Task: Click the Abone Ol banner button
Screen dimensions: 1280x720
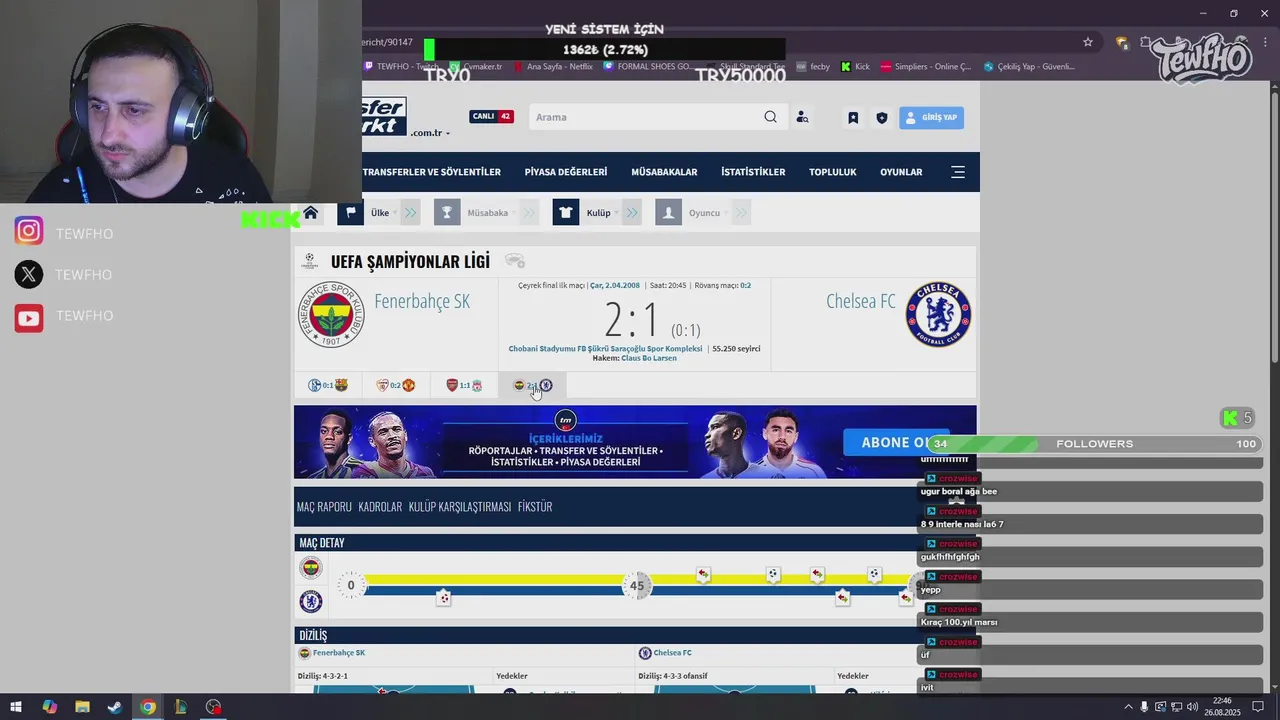Action: (896, 442)
